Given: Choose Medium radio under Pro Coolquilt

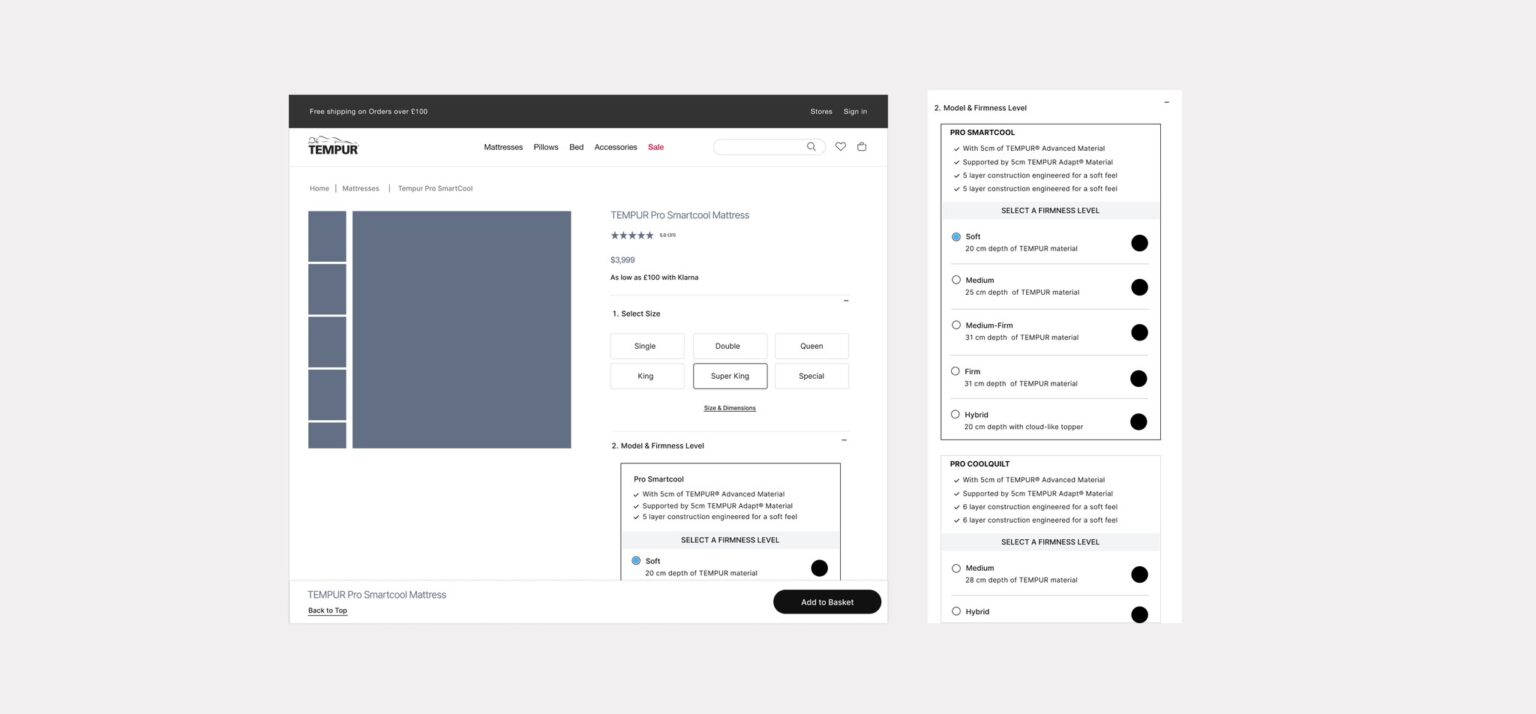Looking at the screenshot, I should point(956,568).
